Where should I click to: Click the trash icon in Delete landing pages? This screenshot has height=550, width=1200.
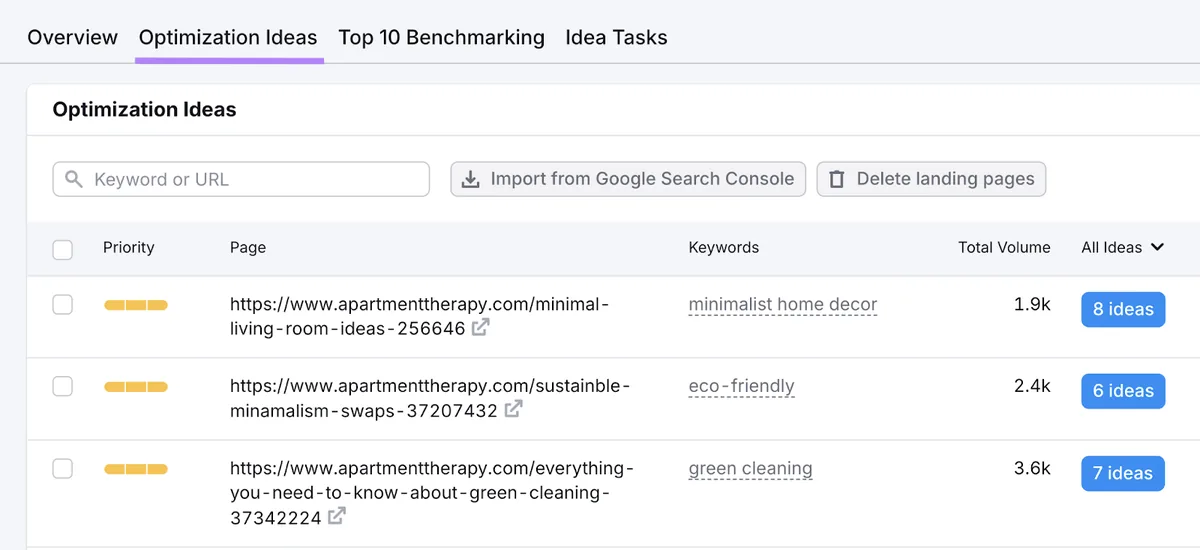tap(837, 179)
